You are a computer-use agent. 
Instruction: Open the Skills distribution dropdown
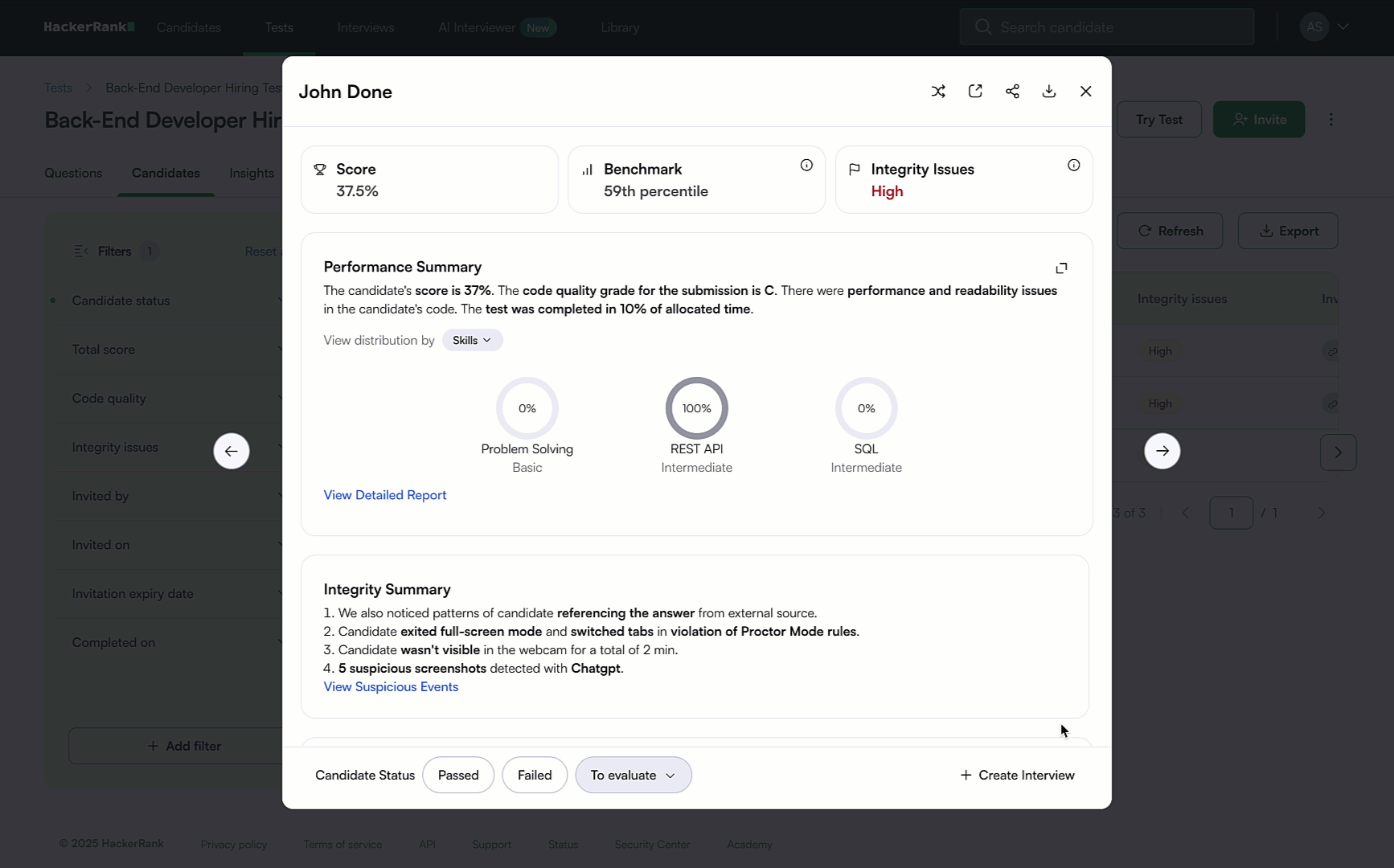tap(472, 340)
